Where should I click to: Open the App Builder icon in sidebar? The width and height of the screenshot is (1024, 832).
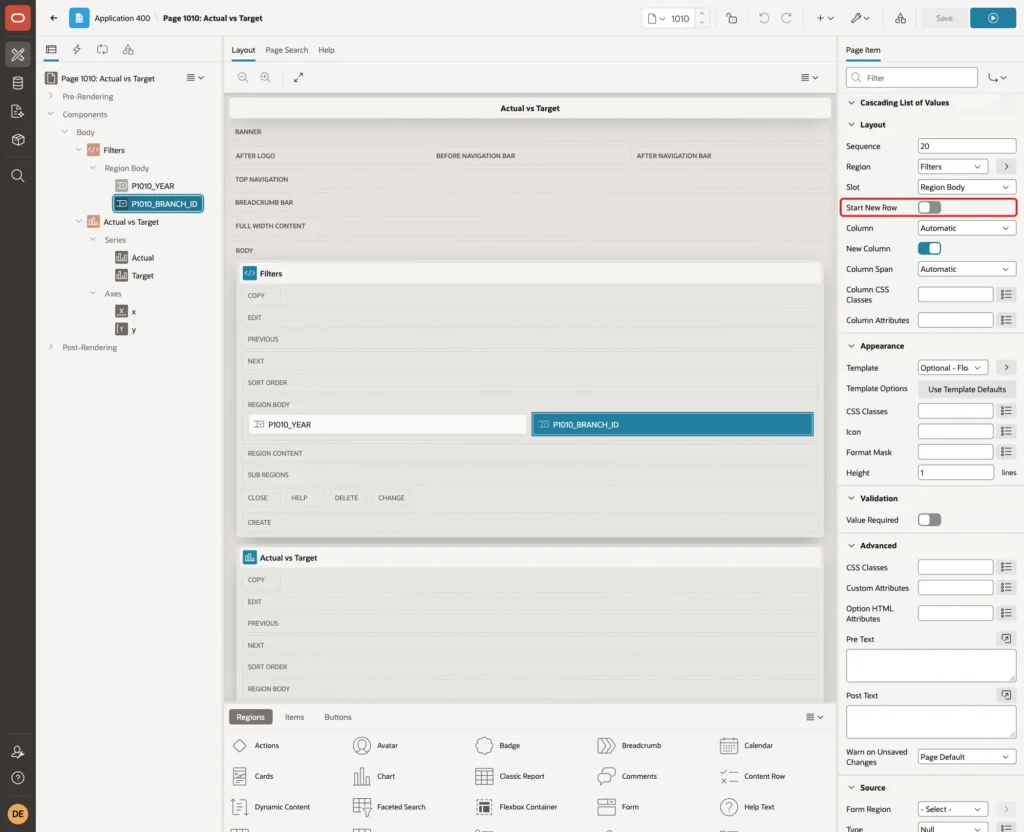click(x=18, y=55)
